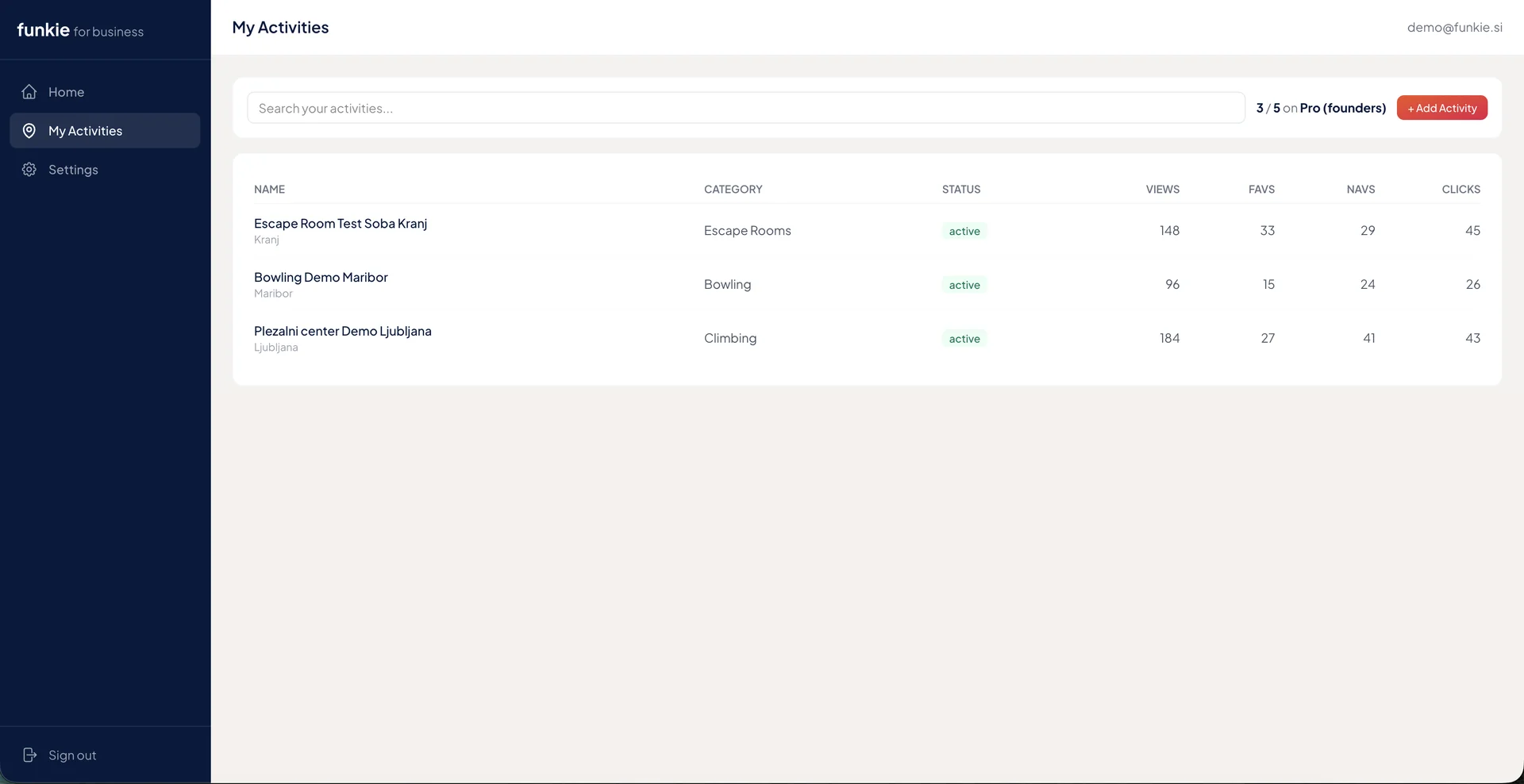Image resolution: width=1524 pixels, height=784 pixels.
Task: Click the Home house icon in sidebar
Action: 29,92
